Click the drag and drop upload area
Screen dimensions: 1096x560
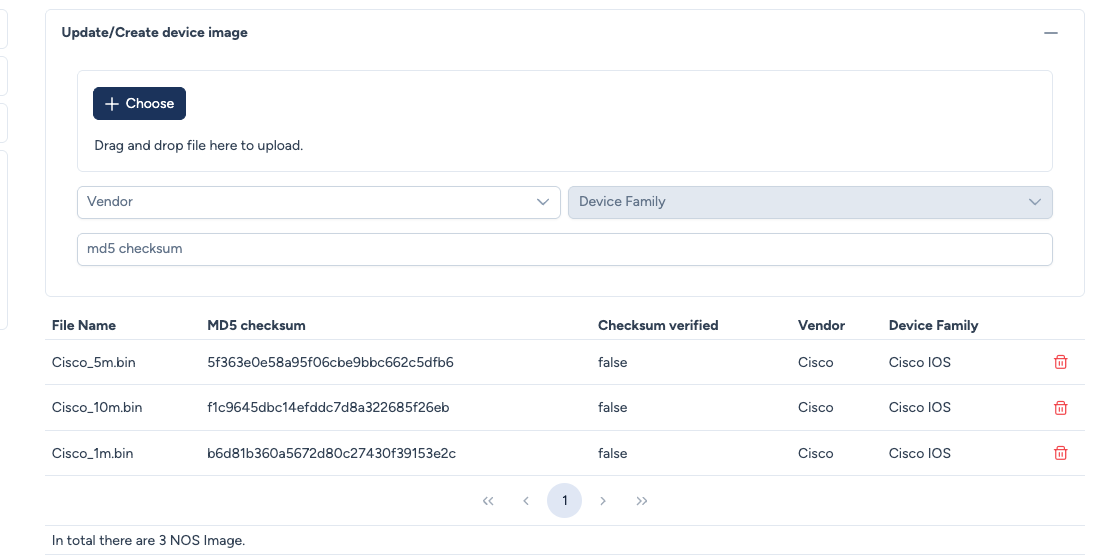click(564, 145)
